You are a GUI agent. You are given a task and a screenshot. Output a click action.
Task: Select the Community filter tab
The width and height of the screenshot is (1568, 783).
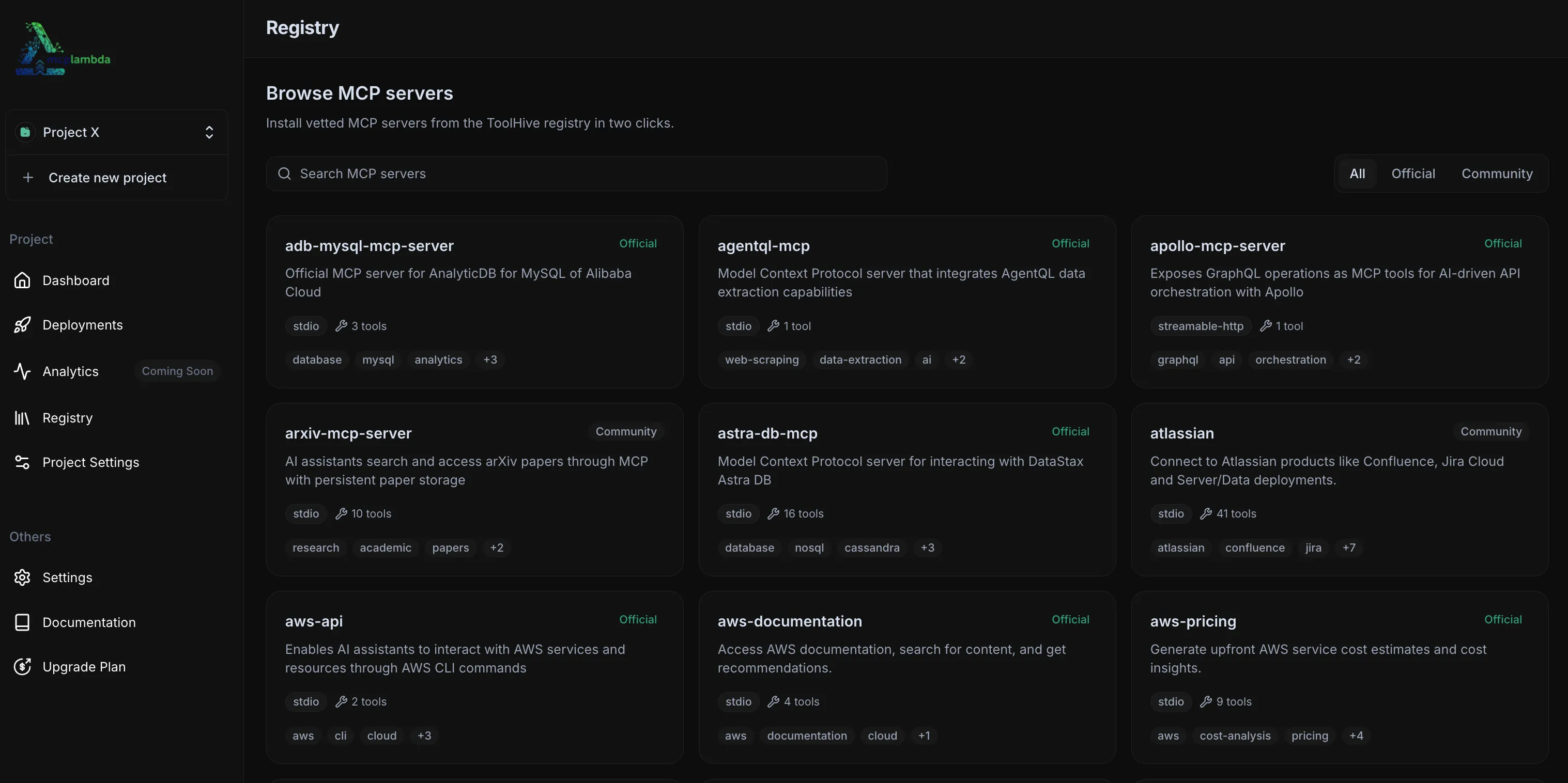click(1497, 174)
